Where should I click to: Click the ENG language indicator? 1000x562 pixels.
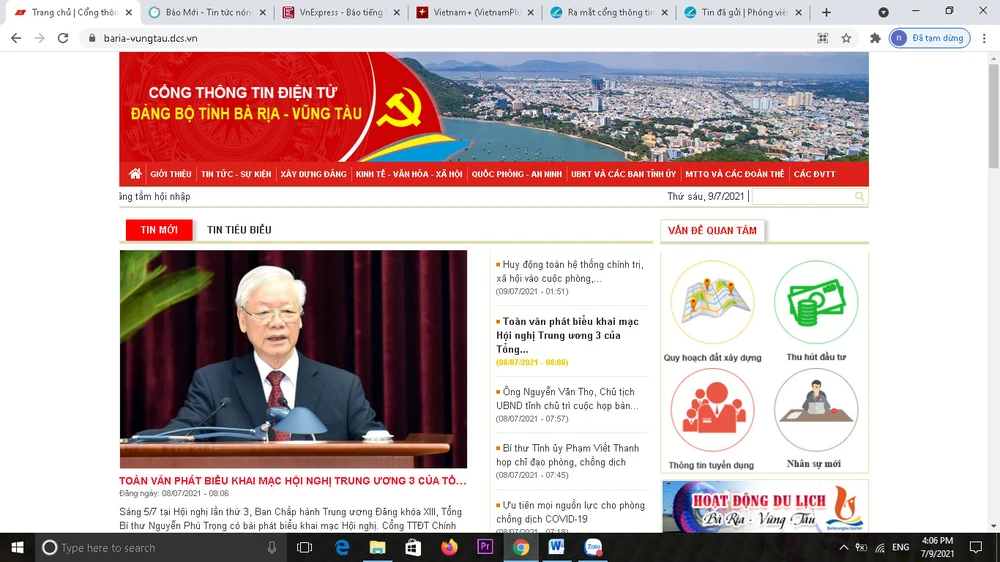pos(901,547)
